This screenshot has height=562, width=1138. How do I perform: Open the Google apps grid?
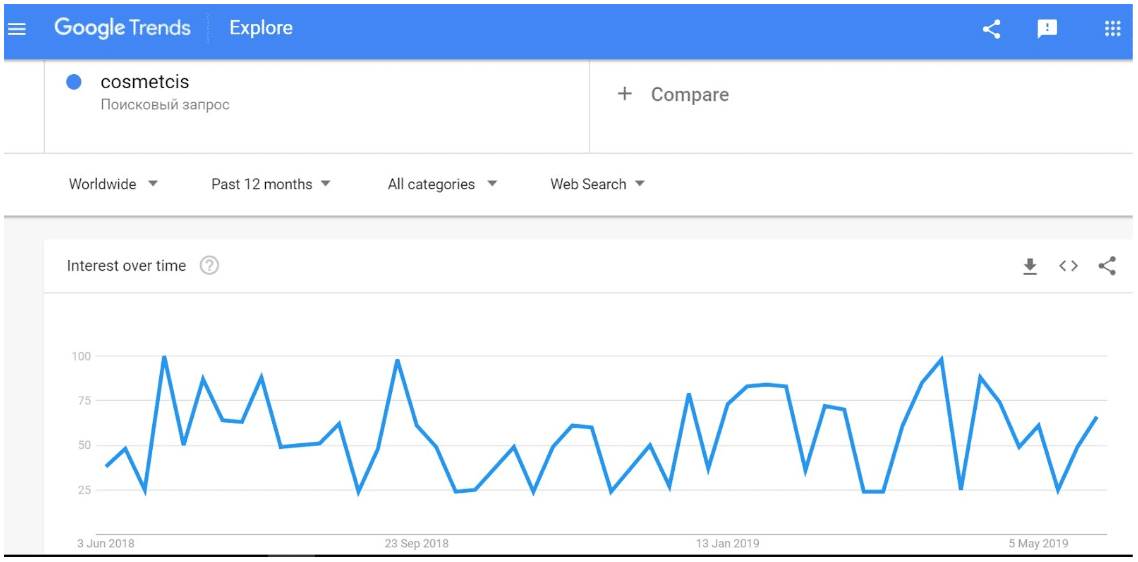coord(1112,29)
